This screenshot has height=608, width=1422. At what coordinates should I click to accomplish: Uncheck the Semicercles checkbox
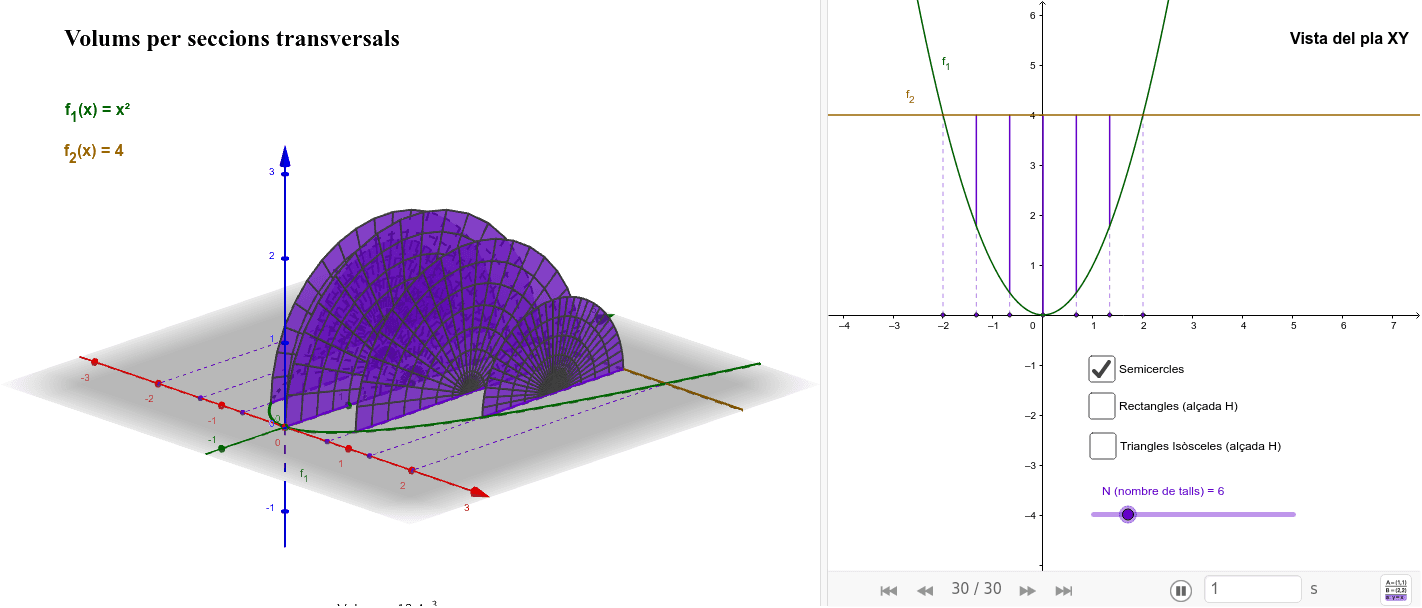click(1102, 369)
